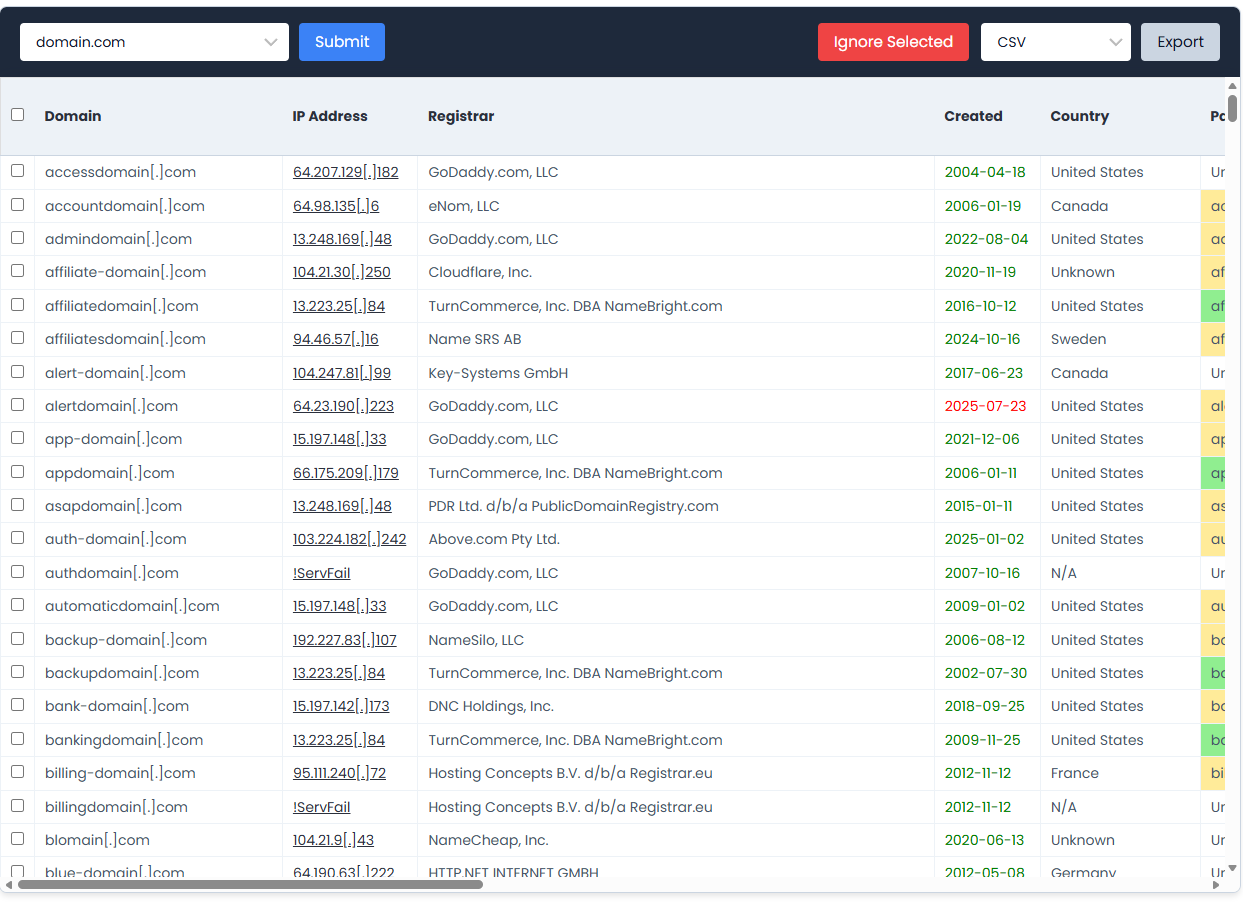Sort the table by the Country column
Viewport: 1243px width, 903px height.
[1079, 115]
